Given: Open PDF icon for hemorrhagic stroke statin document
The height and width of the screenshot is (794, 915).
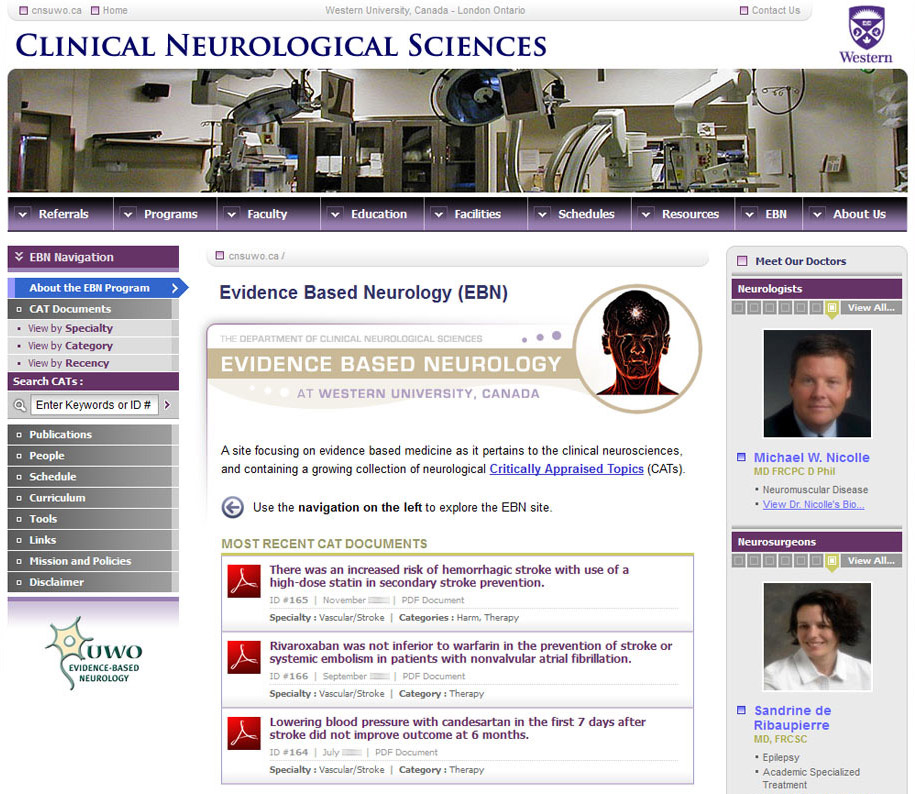Looking at the screenshot, I should (244, 581).
